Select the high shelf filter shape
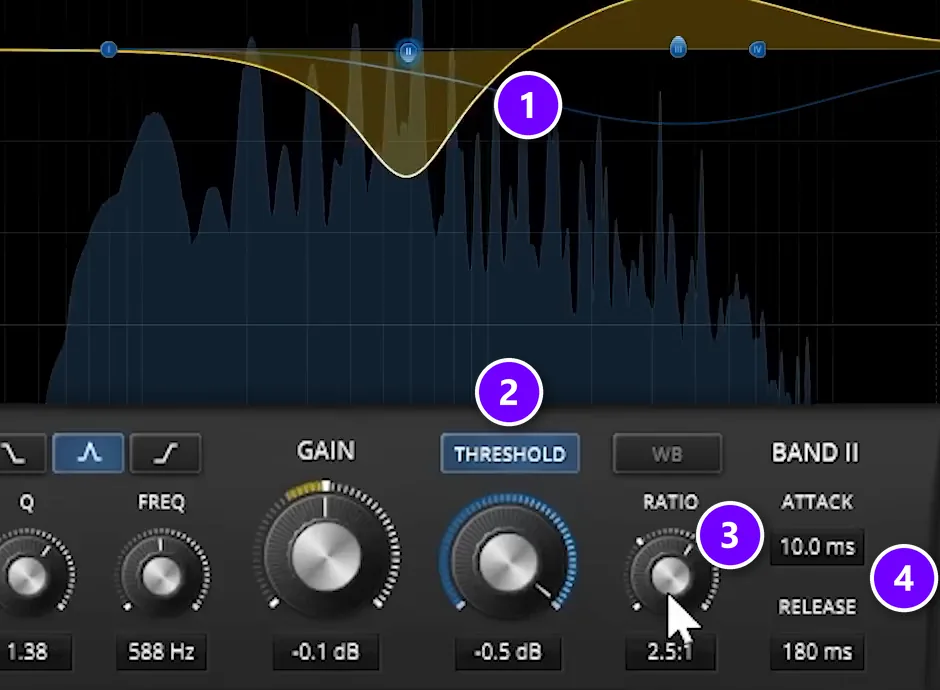Image resolution: width=940 pixels, height=690 pixels. pos(165,453)
